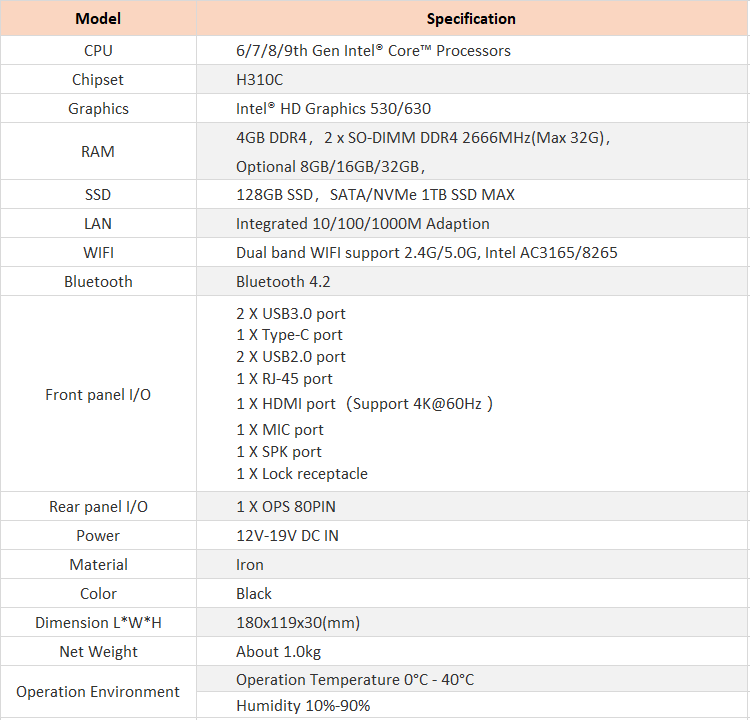Click the "Bluetooth 4.2" value

(x=283, y=282)
